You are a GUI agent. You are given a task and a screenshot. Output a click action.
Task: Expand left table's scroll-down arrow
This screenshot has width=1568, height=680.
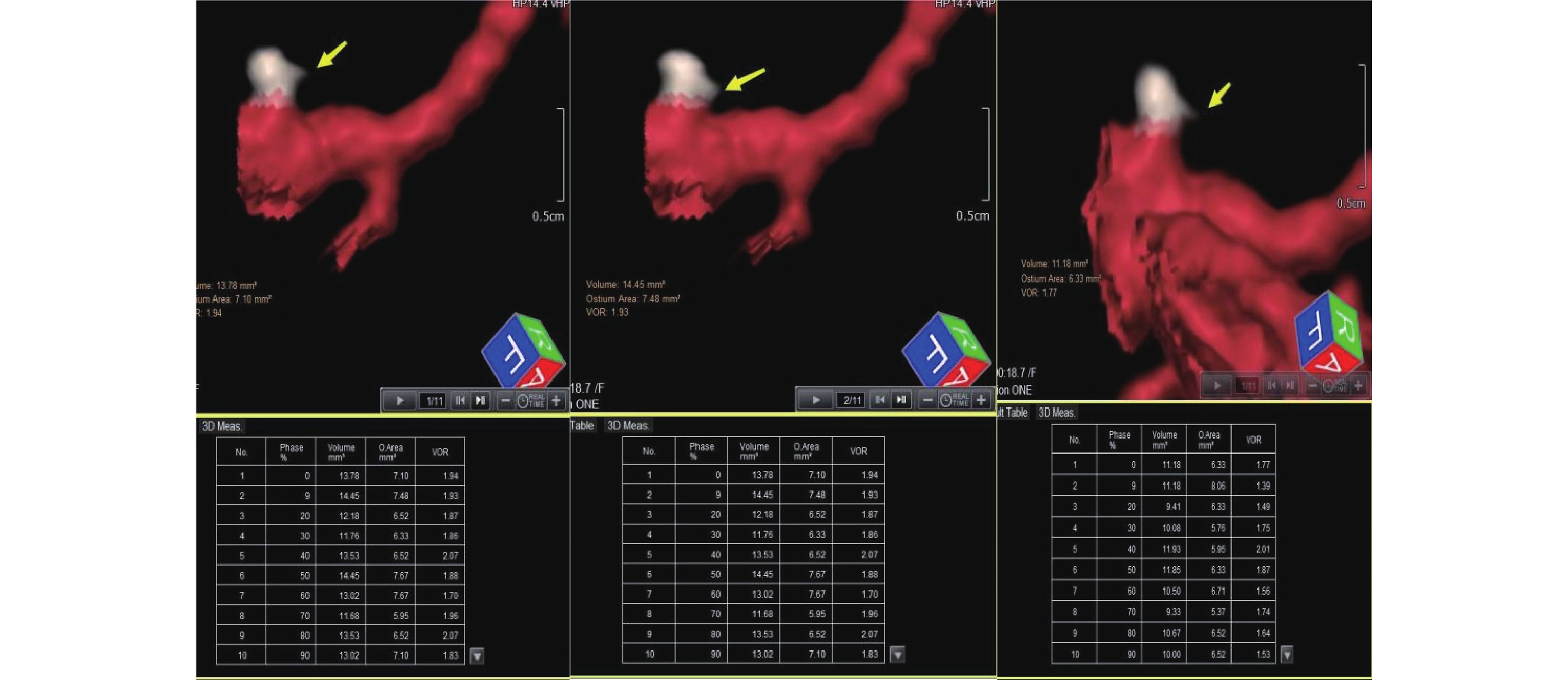(477, 656)
